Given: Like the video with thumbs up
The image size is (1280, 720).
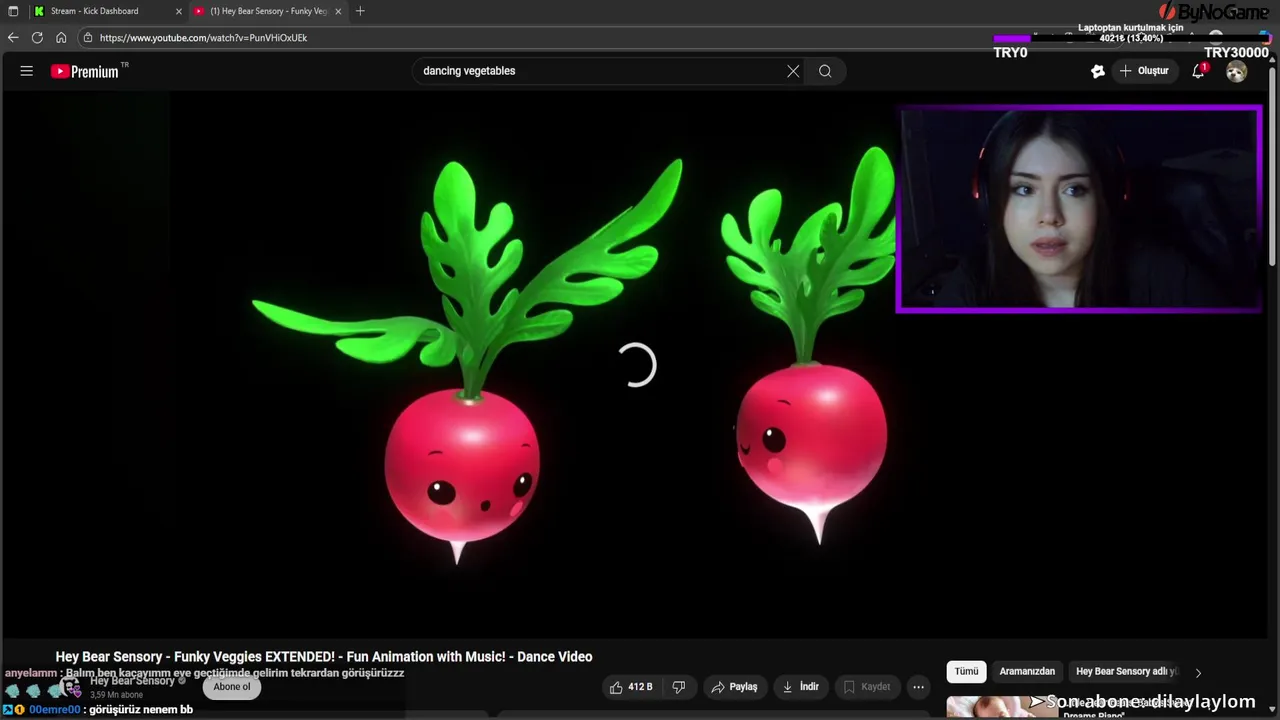Looking at the screenshot, I should (631, 687).
